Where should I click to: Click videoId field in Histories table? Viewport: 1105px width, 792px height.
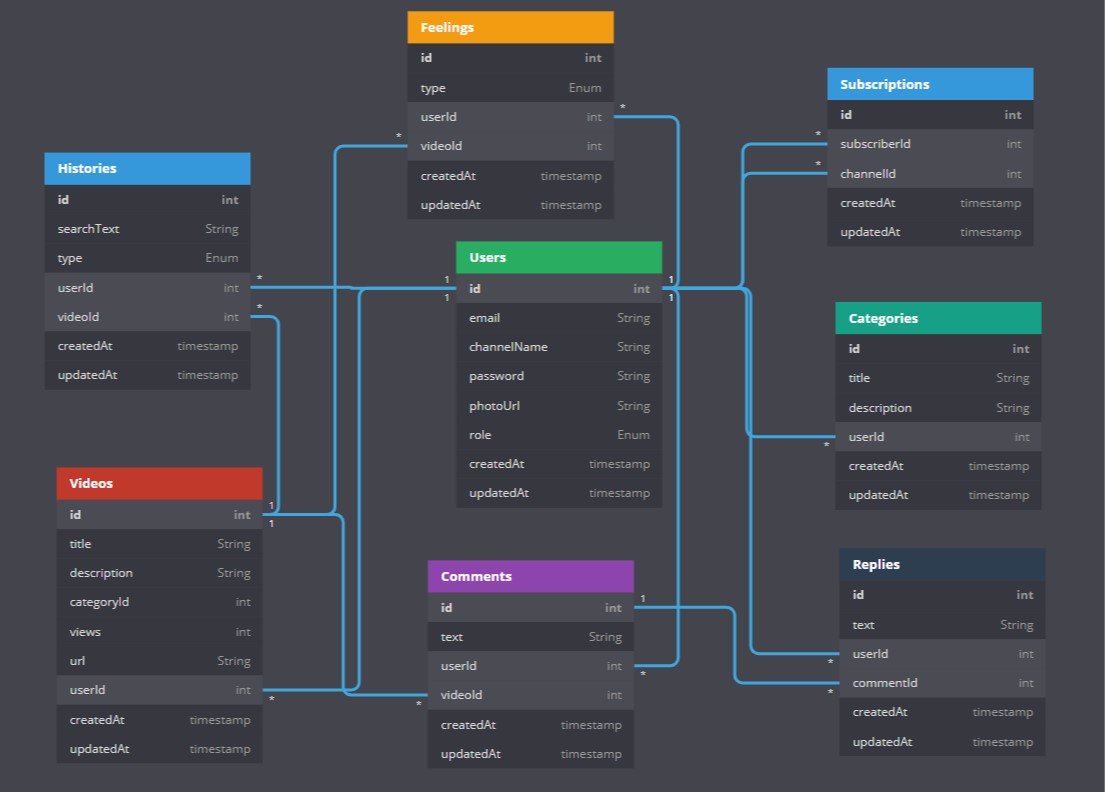147,317
